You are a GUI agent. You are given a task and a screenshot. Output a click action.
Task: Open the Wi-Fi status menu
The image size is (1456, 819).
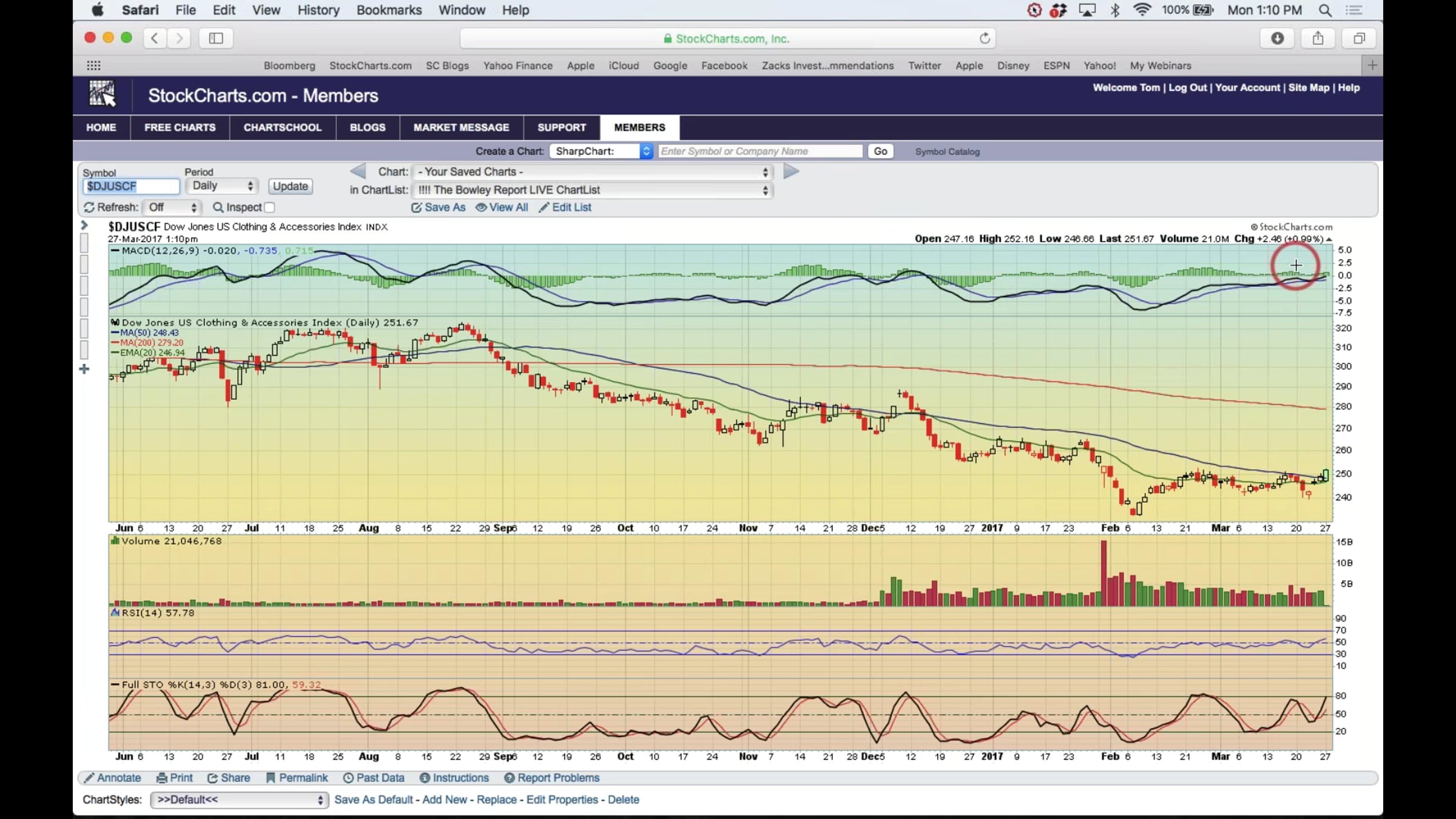pyautogui.click(x=1142, y=10)
